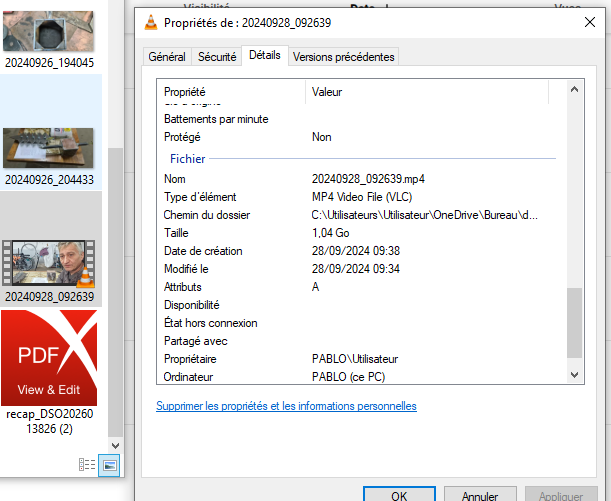Image resolution: width=611 pixels, height=501 pixels.
Task: Click the VLC cone icon in the Properties title bar
Action: (151, 23)
